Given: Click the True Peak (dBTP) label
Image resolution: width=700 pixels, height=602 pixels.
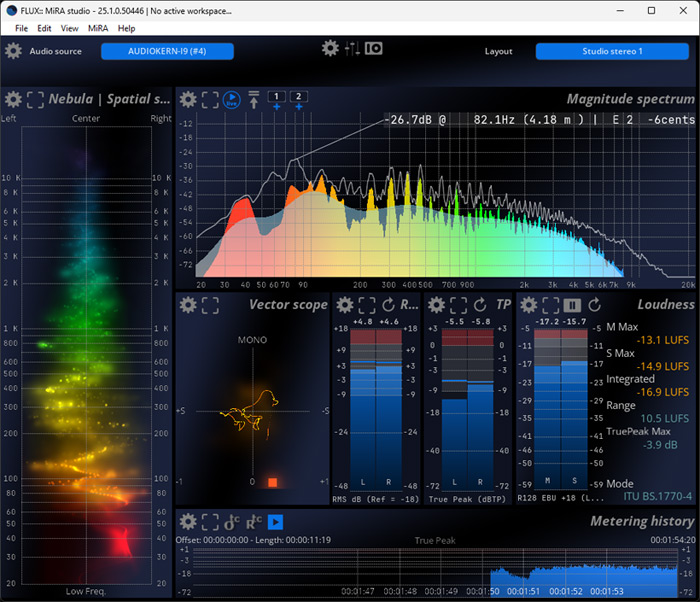Looking at the screenshot, I should [467, 499].
